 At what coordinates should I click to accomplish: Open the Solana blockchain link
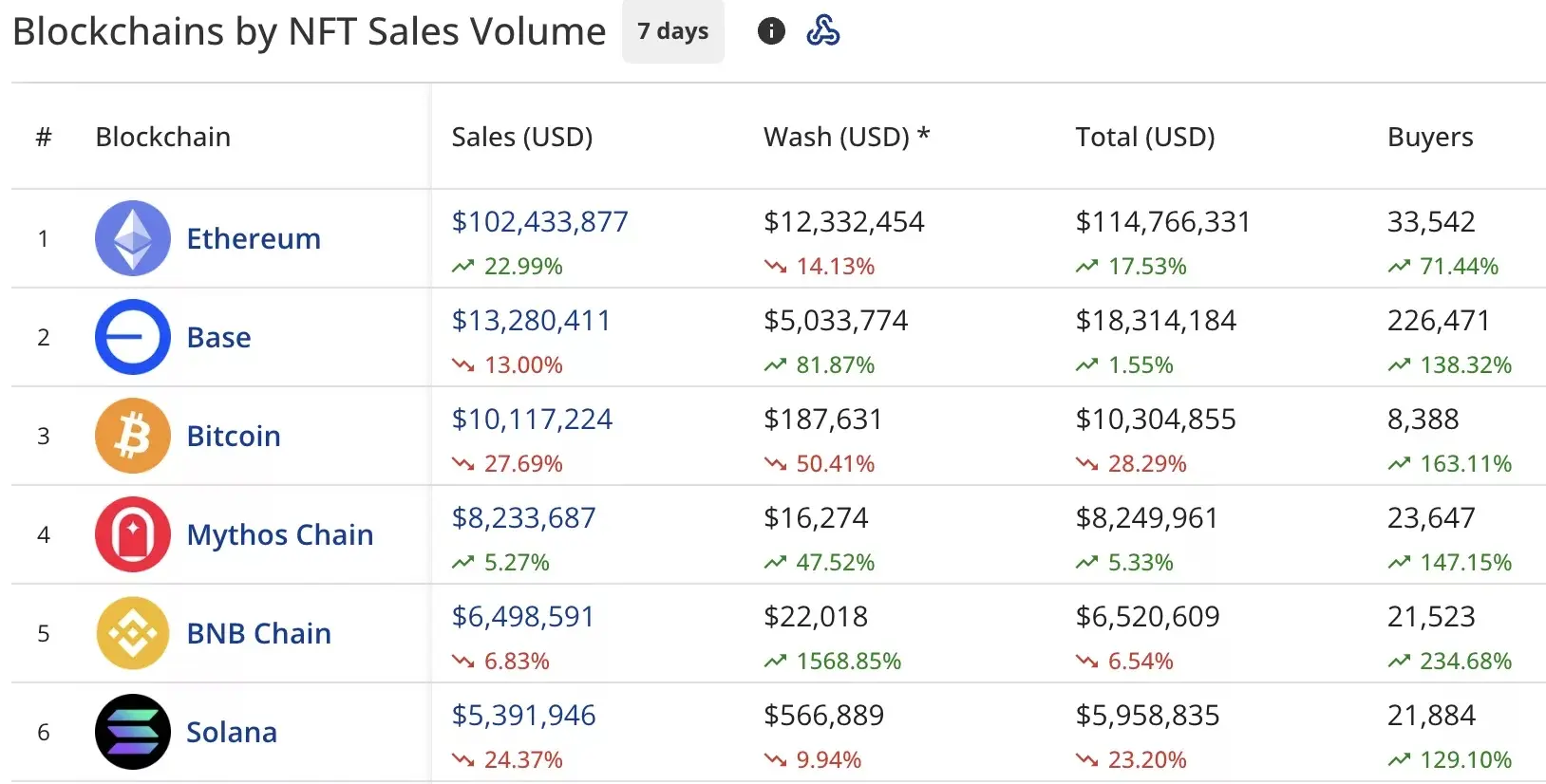click(232, 732)
